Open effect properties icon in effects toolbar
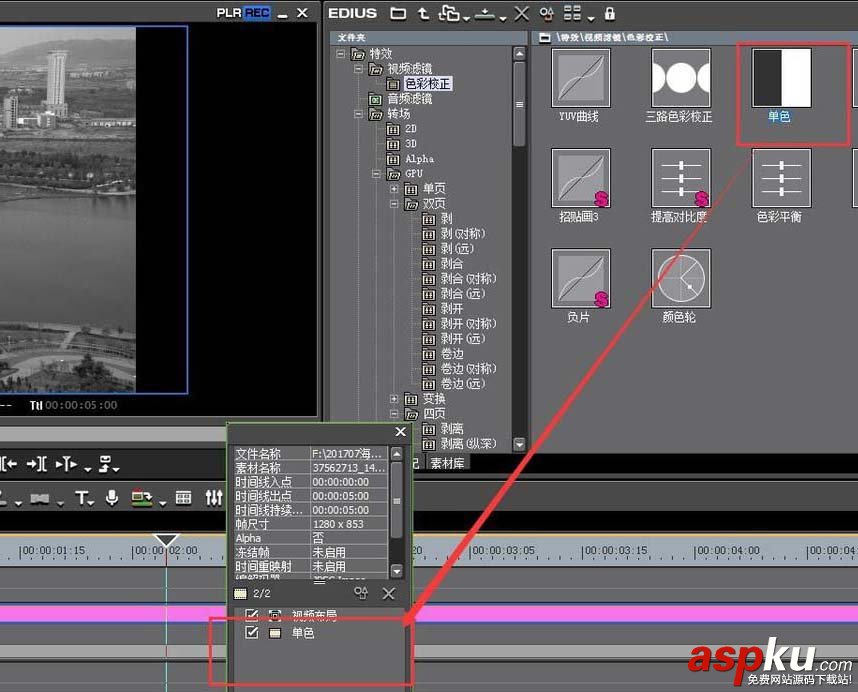The width and height of the screenshot is (858, 692). 546,14
